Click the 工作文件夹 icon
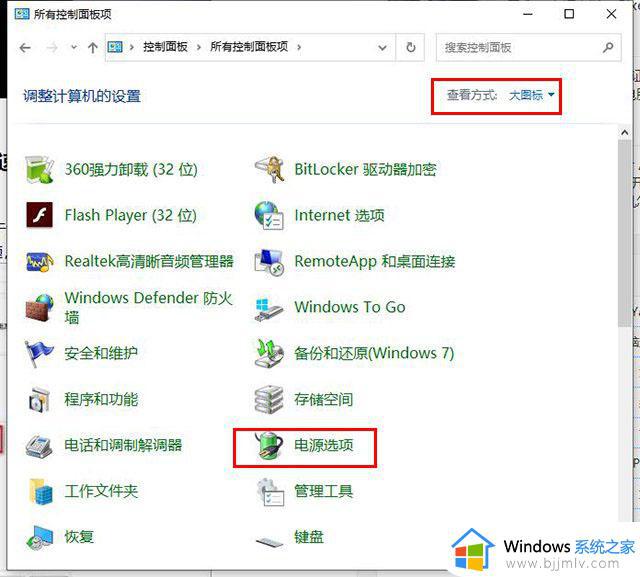640x577 pixels. [41, 491]
